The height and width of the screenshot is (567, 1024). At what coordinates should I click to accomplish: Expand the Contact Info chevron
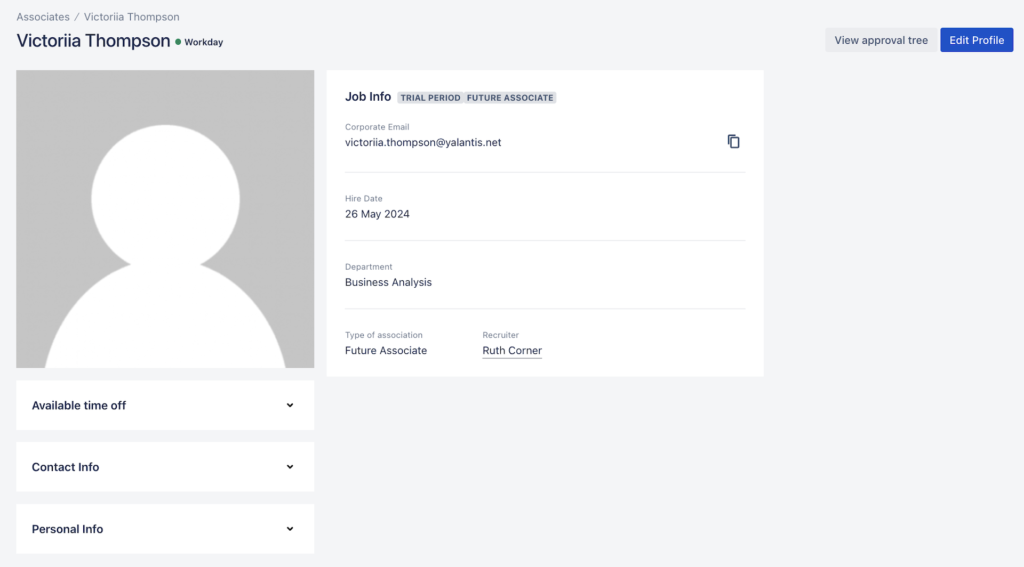(290, 467)
